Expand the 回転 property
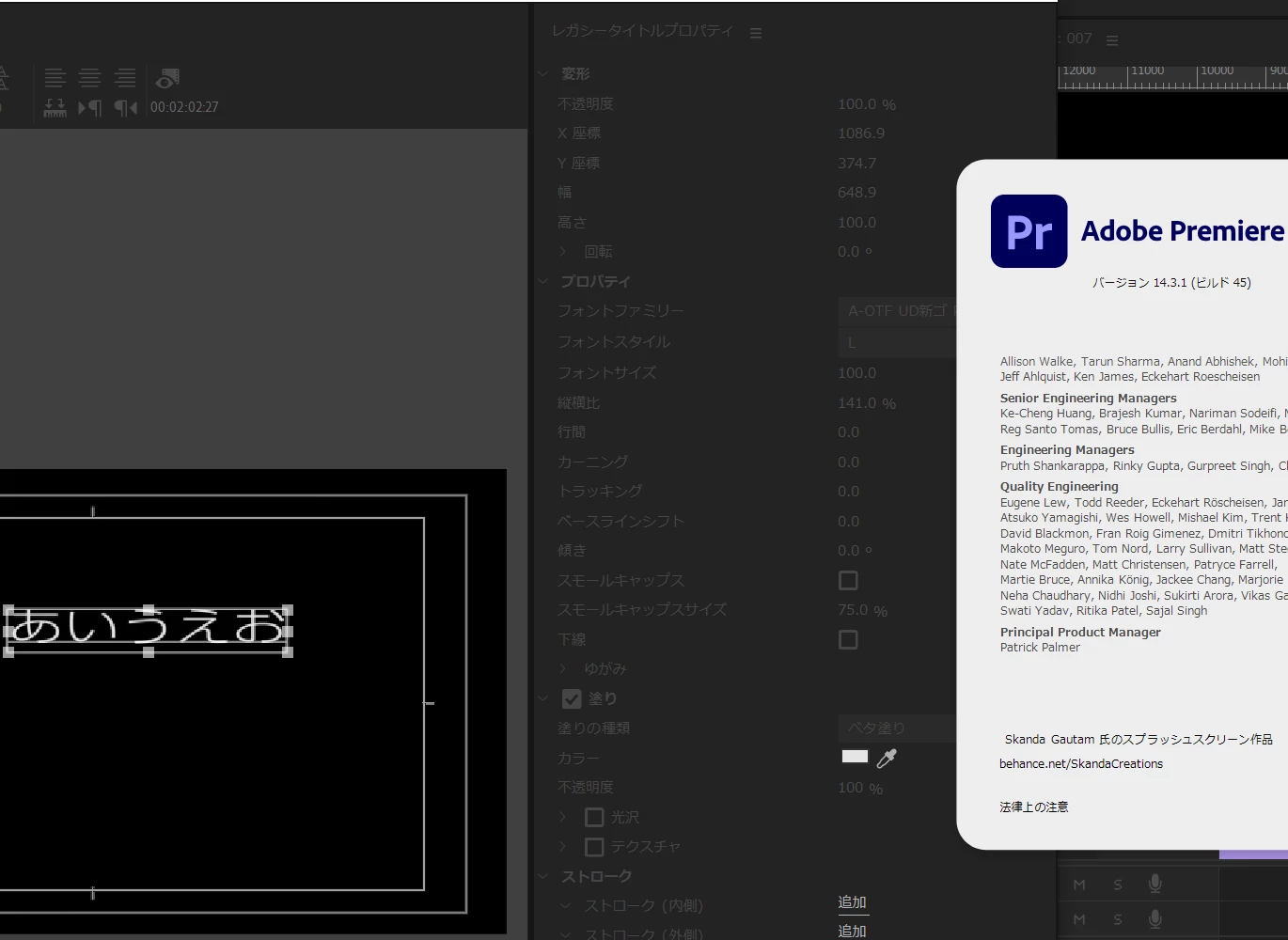The height and width of the screenshot is (940, 1288). [564, 252]
